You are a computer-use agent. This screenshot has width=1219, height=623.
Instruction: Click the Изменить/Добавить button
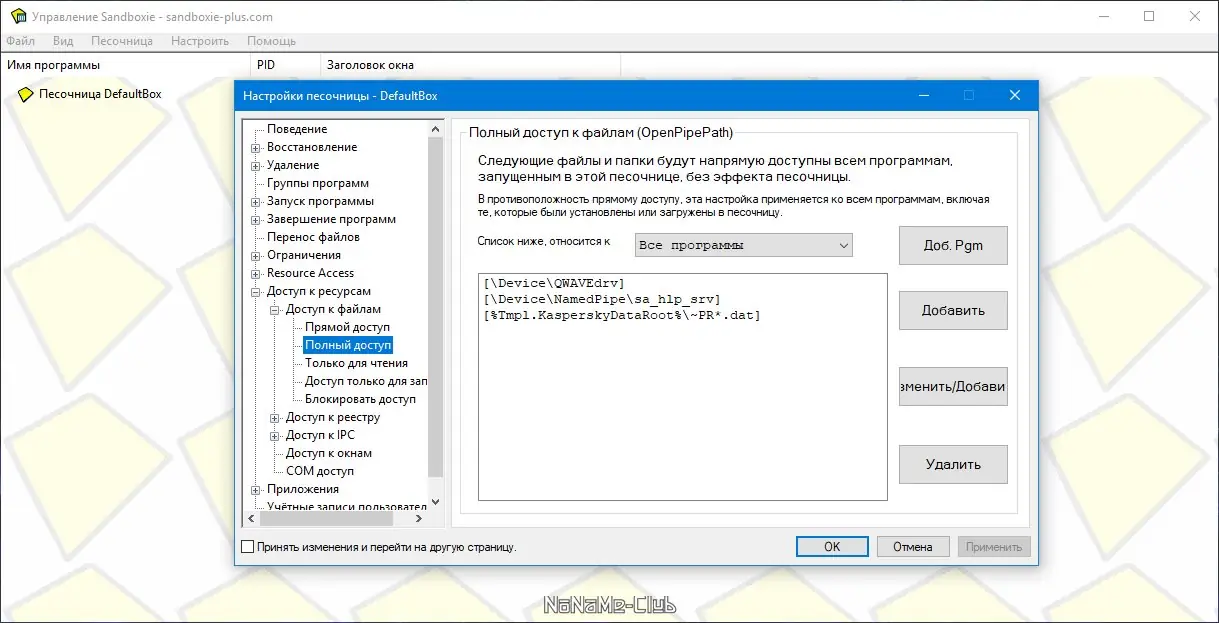953,387
